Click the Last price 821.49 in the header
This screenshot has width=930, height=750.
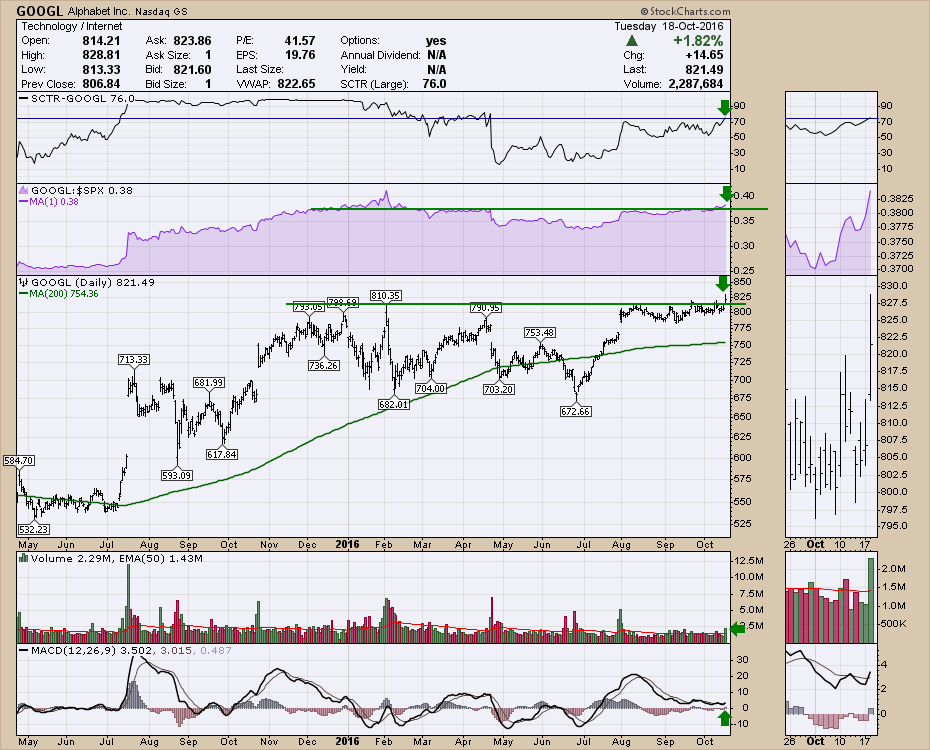point(704,69)
